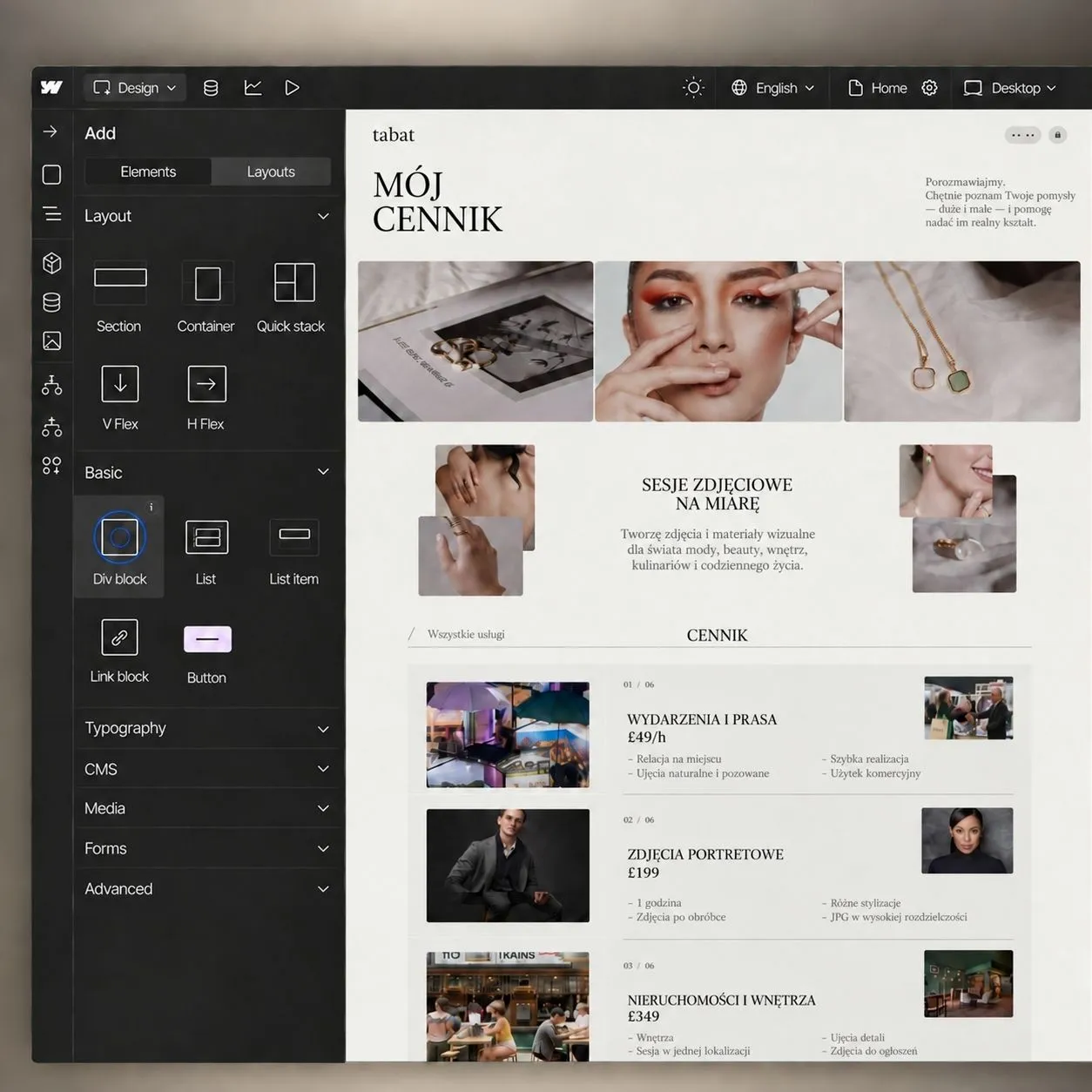
Task: Select the gold necklaces photo
Action: coord(962,341)
